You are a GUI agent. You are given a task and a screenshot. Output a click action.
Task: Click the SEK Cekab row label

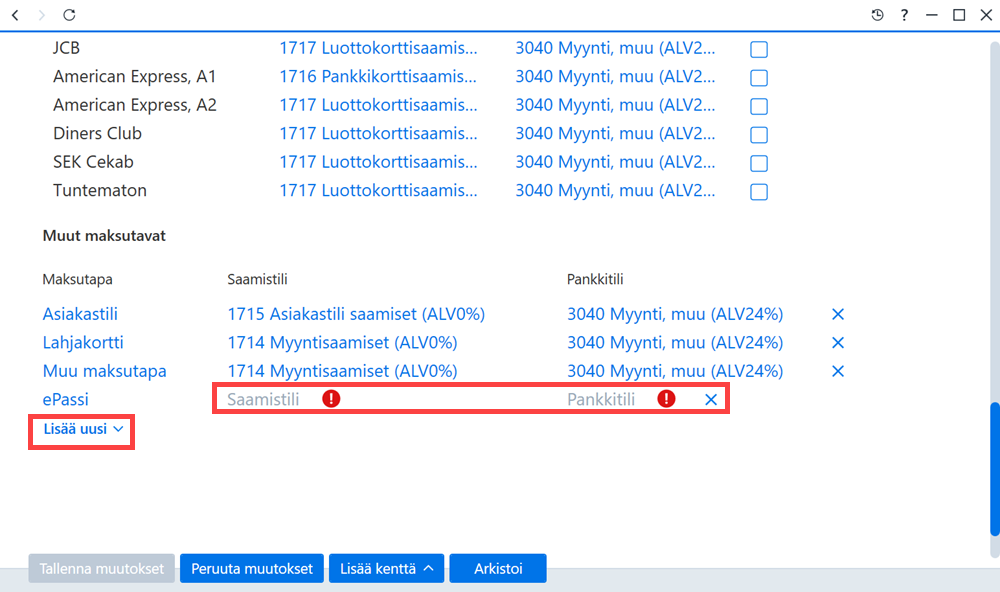(x=93, y=162)
